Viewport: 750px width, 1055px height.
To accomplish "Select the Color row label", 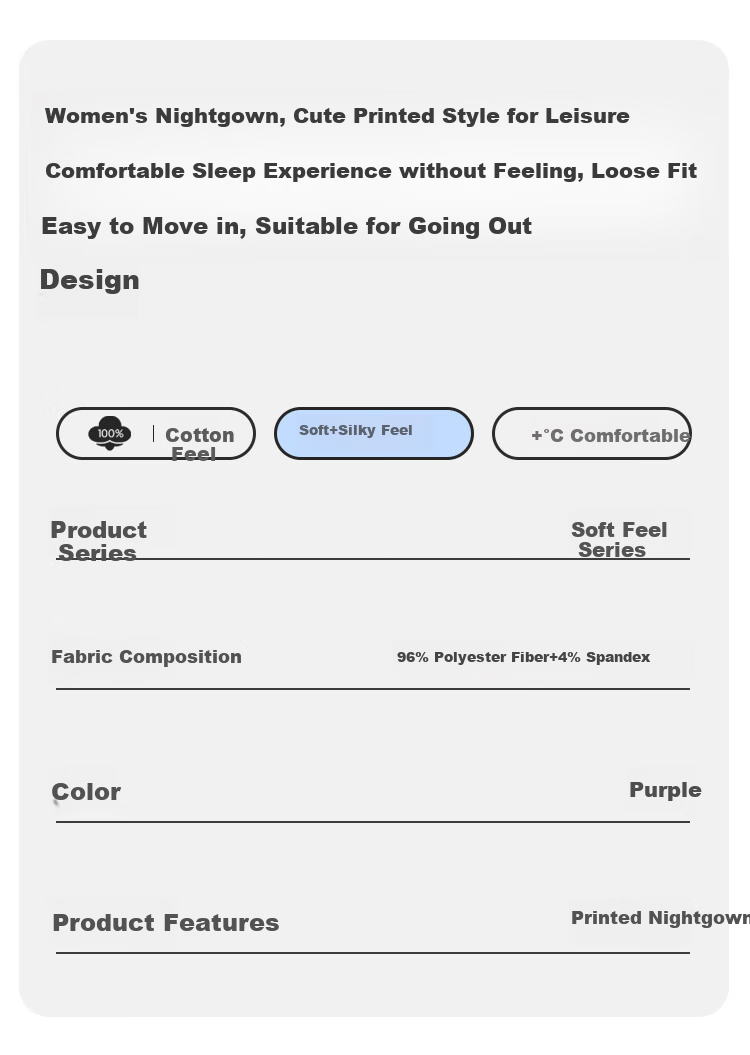I will [86, 792].
